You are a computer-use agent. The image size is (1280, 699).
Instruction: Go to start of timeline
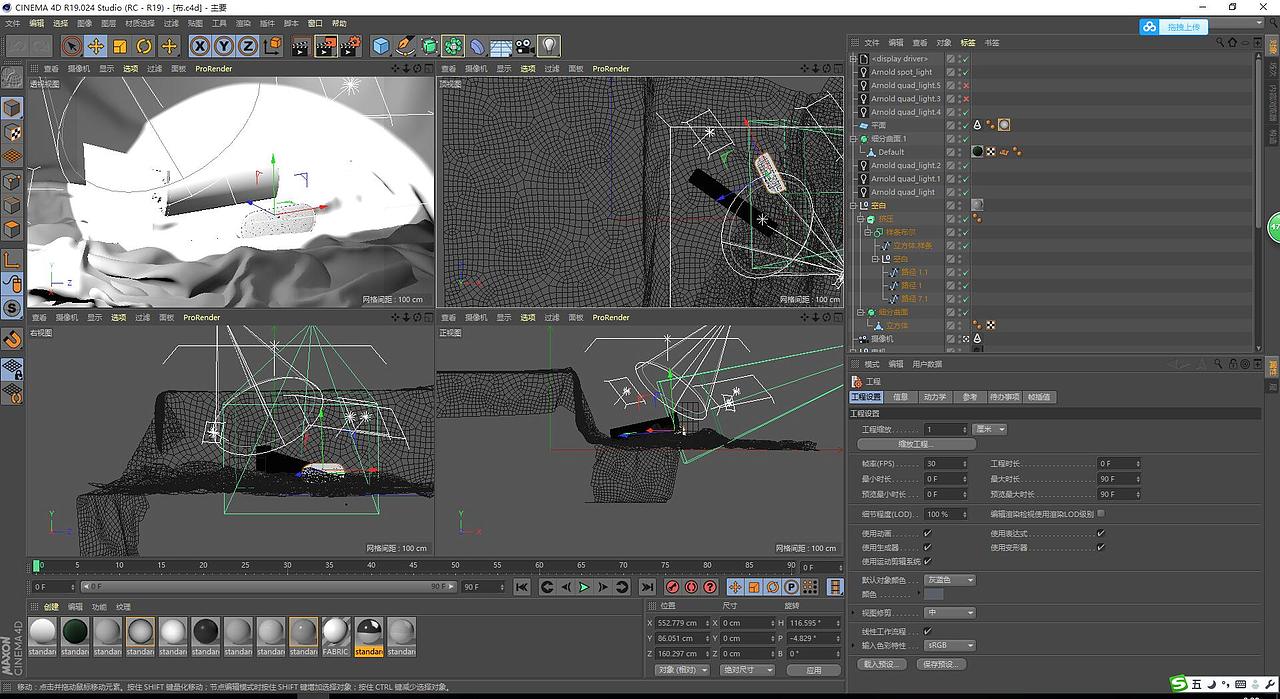coord(522,587)
